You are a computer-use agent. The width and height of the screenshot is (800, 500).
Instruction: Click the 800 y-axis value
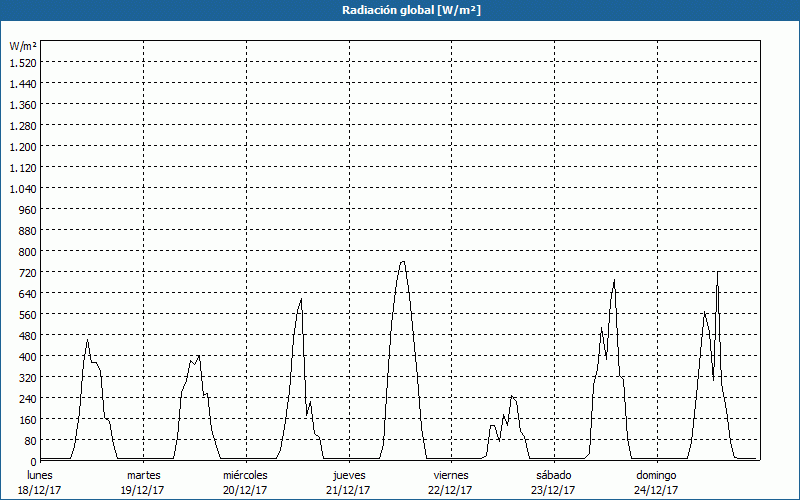click(x=27, y=251)
